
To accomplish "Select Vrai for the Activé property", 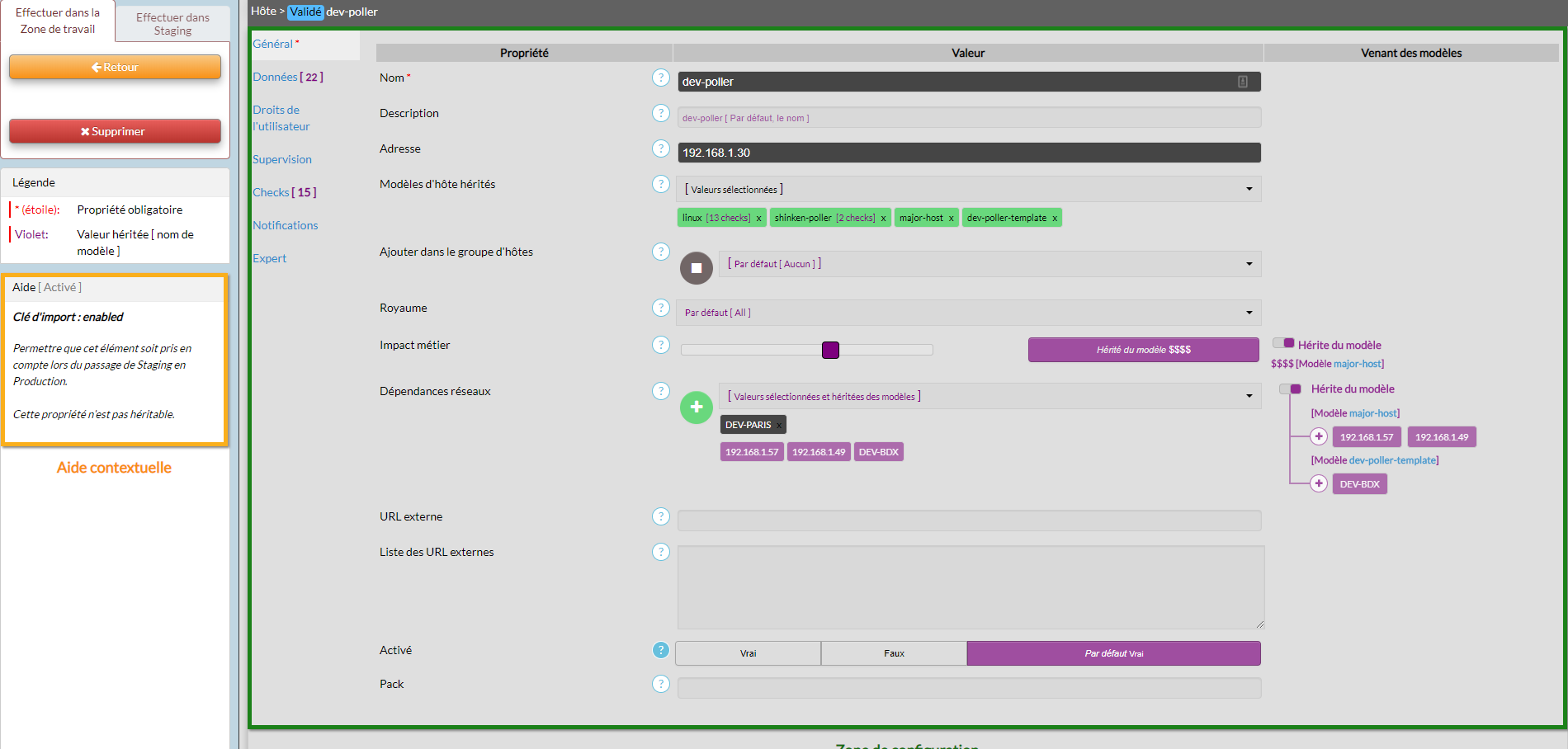I will click(x=748, y=653).
